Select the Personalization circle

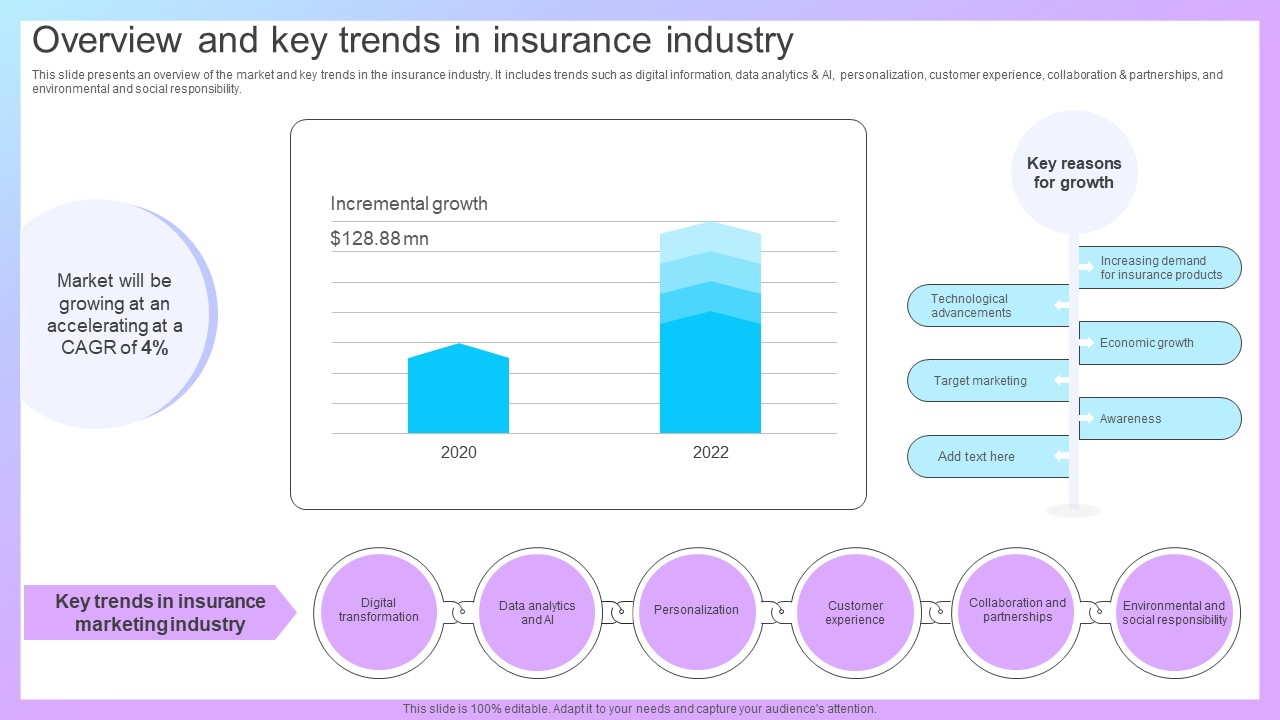tap(696, 612)
